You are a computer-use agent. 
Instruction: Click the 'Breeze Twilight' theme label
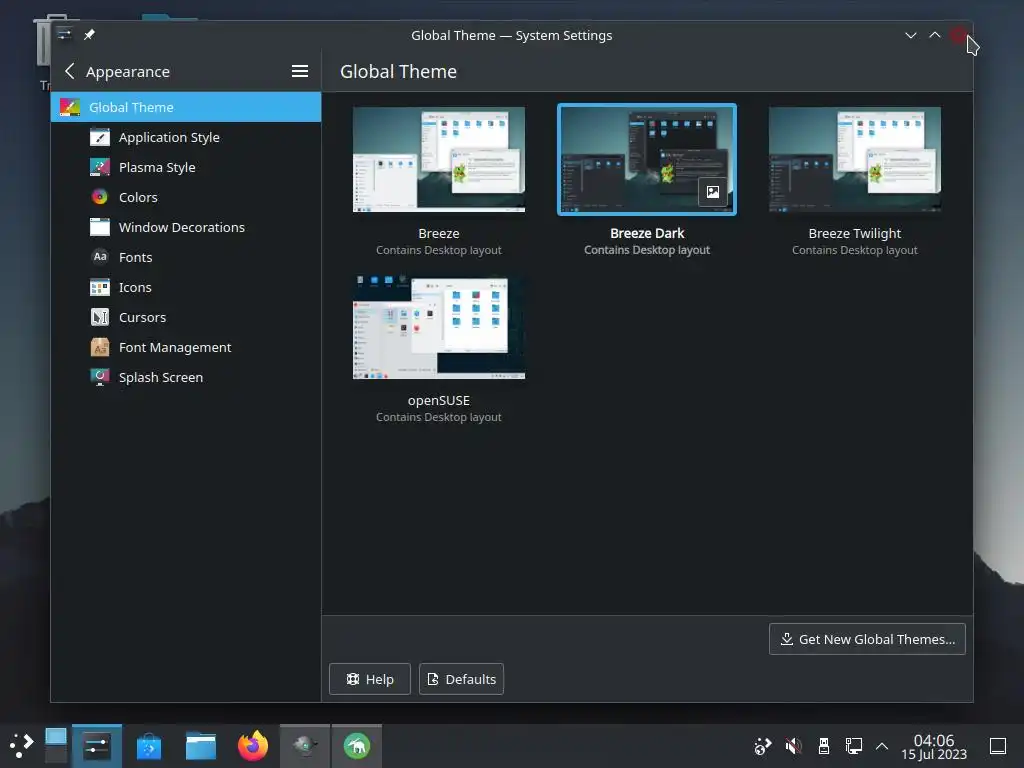855,233
